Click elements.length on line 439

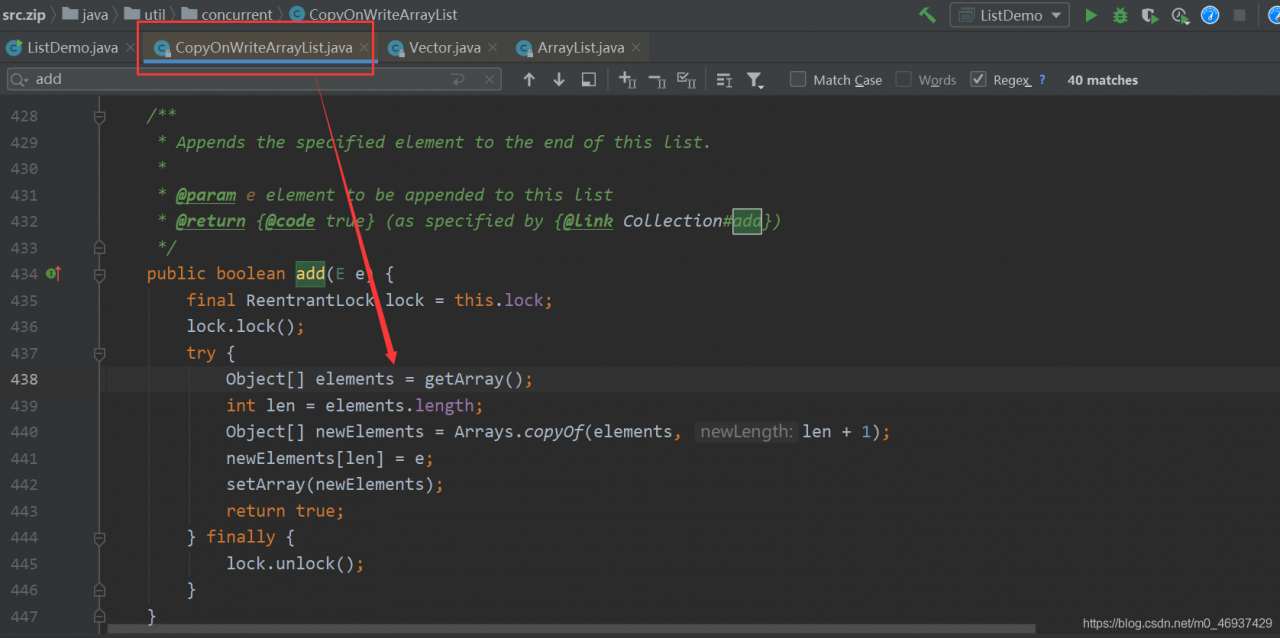tap(400, 405)
